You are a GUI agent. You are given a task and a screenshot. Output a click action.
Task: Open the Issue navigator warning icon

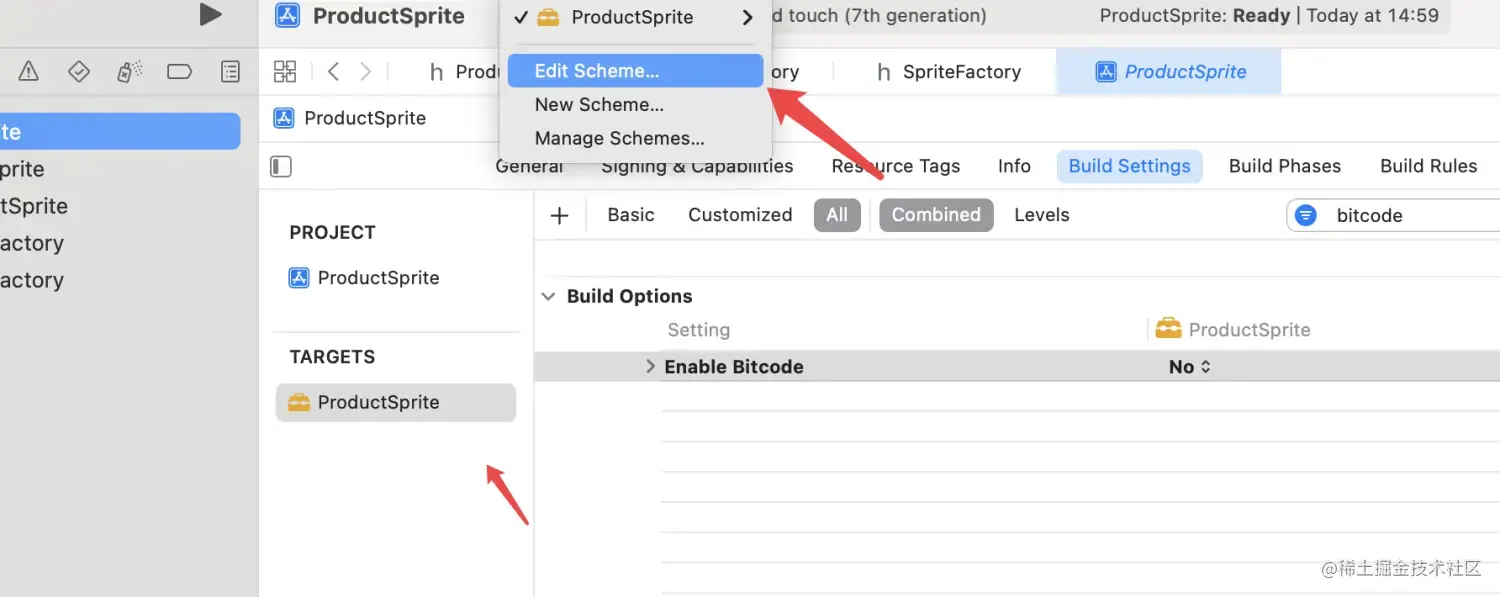pyautogui.click(x=29, y=71)
